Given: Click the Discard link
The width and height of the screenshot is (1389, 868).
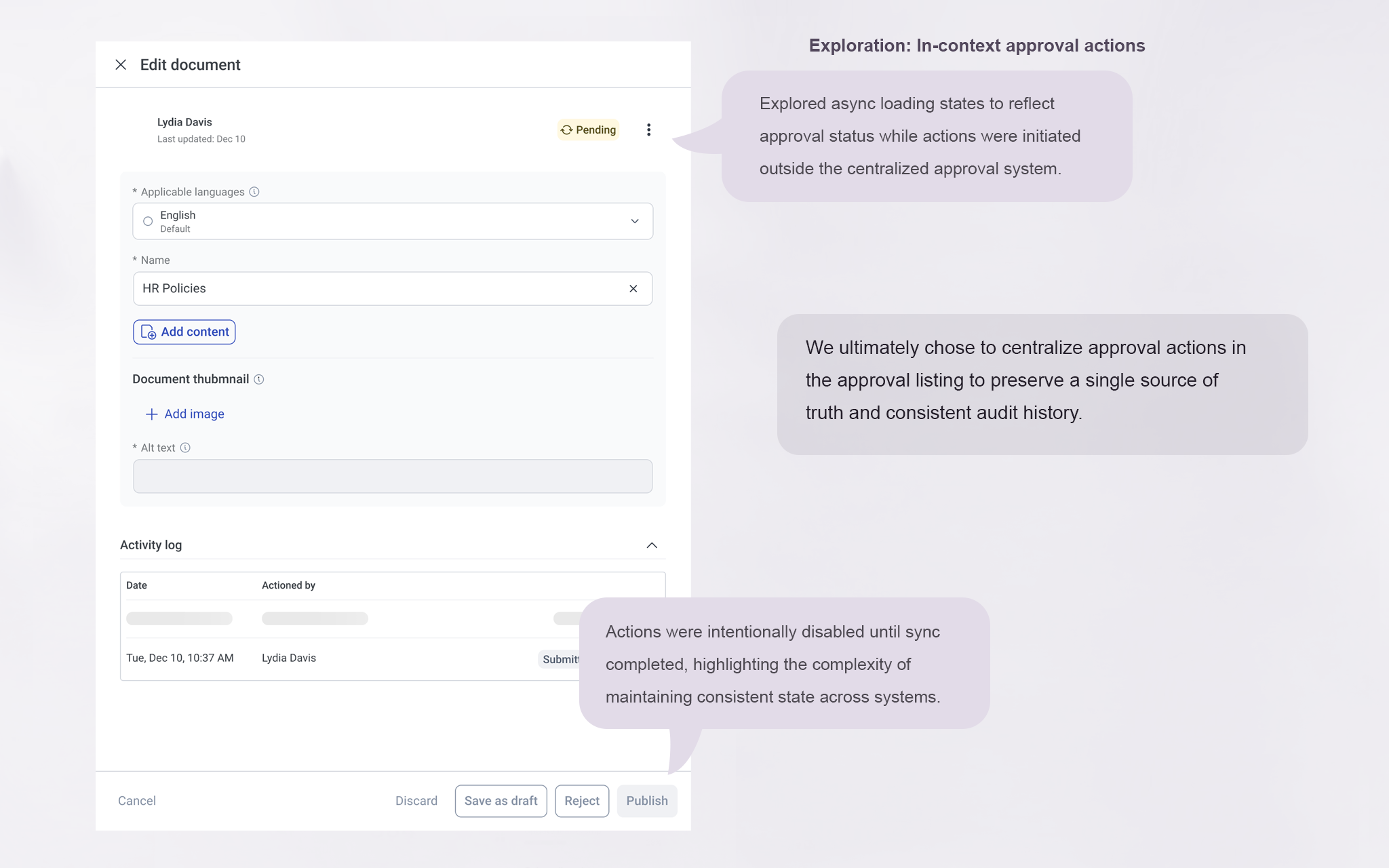Looking at the screenshot, I should [416, 801].
